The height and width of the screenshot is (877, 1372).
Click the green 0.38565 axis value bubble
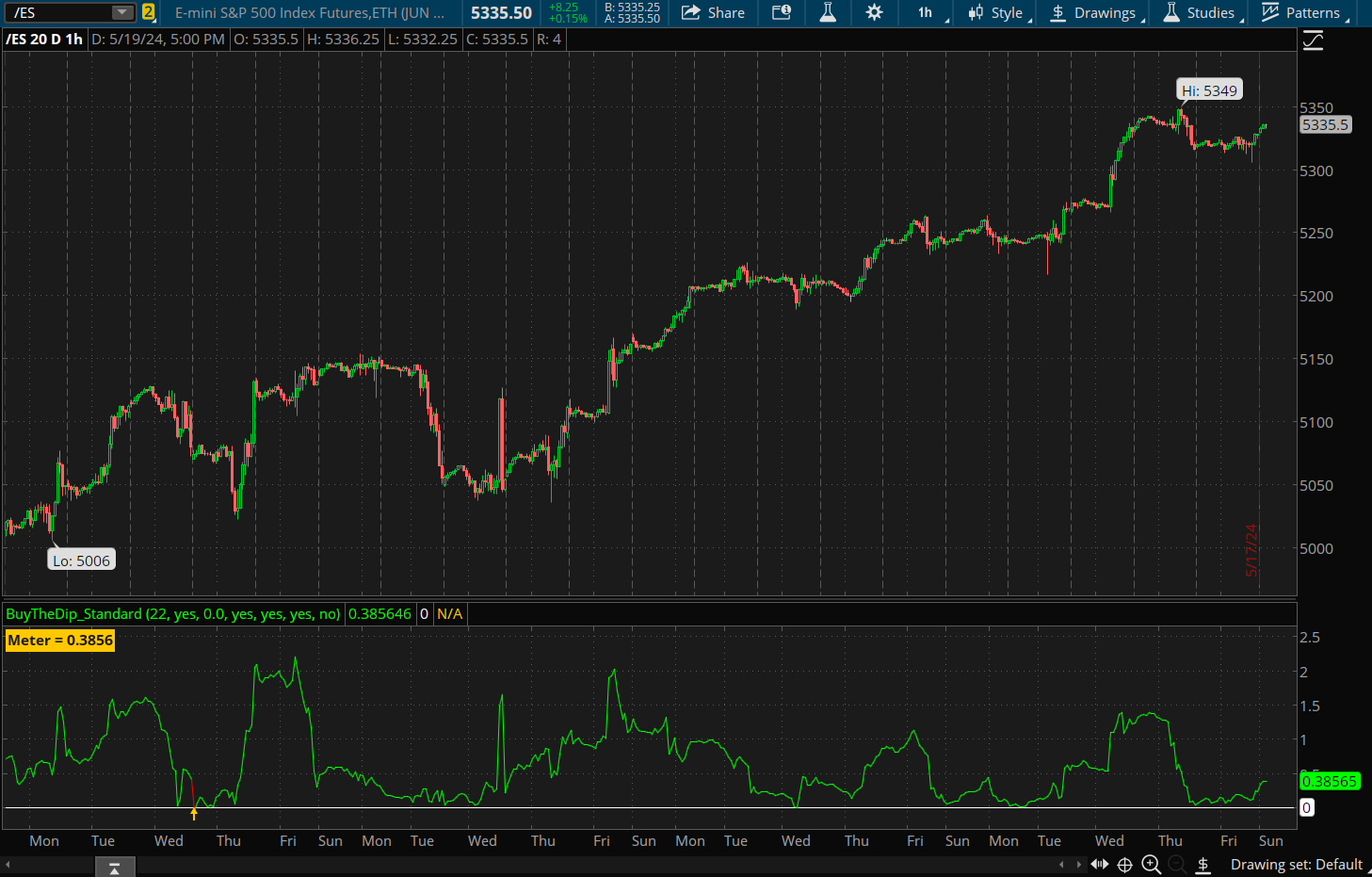(1330, 781)
